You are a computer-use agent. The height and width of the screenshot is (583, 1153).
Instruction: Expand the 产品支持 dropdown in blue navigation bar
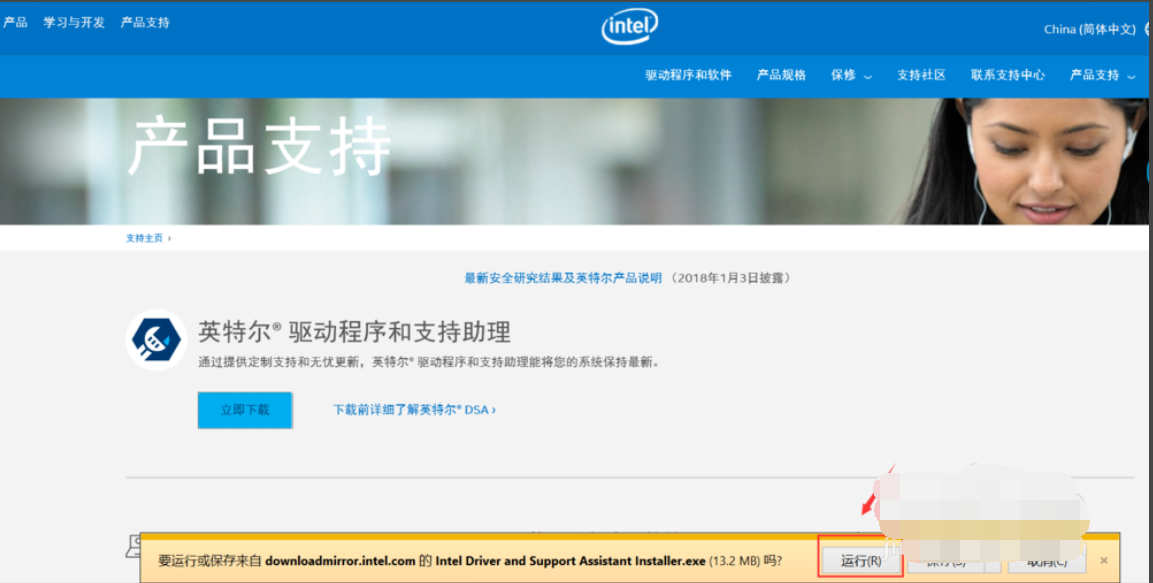[x=1102, y=75]
